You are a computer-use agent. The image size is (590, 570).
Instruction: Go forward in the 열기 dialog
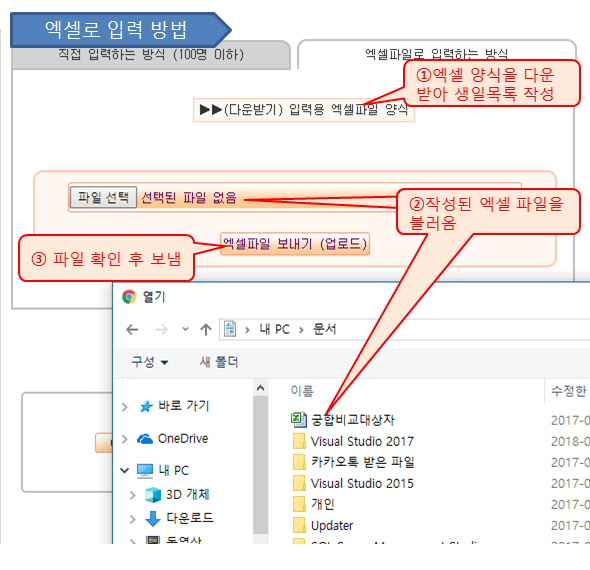[162, 330]
